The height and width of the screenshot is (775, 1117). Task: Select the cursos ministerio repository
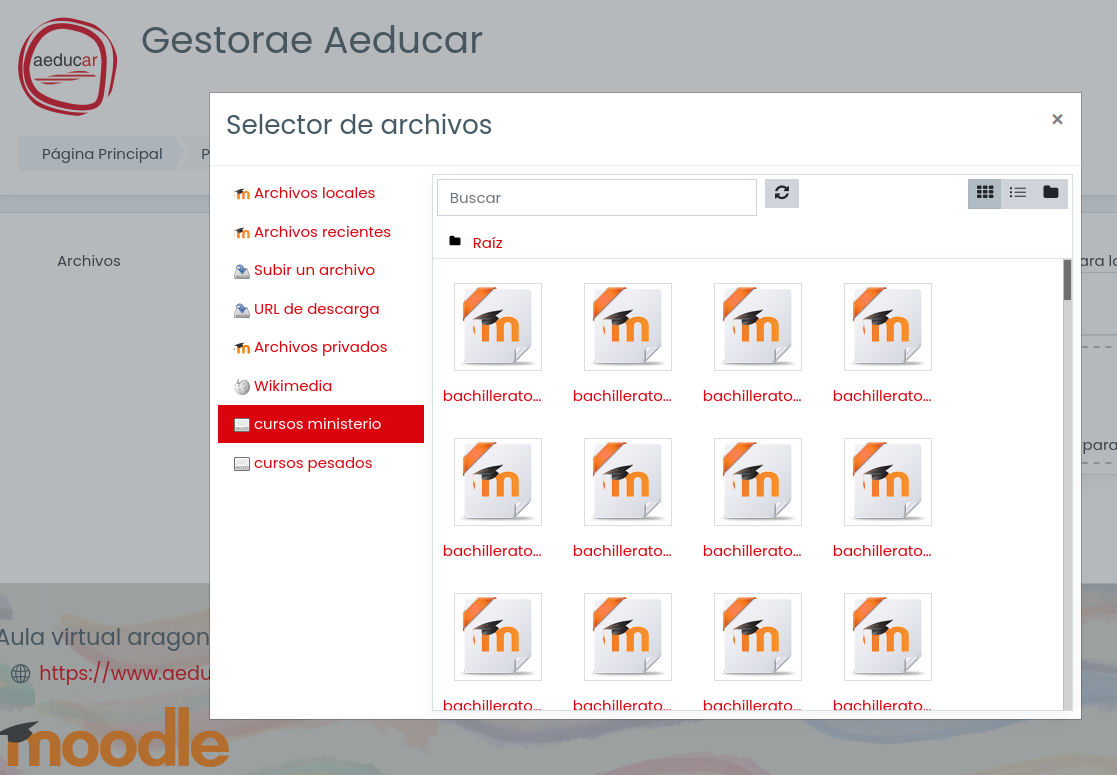[317, 424]
